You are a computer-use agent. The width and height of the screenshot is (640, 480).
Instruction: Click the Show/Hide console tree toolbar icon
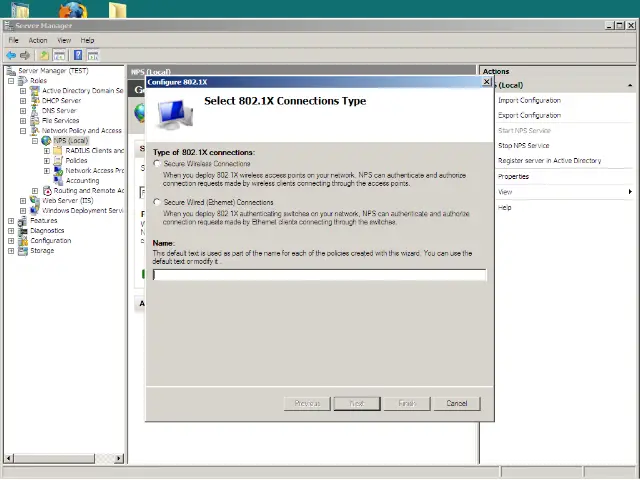[x=59, y=56]
